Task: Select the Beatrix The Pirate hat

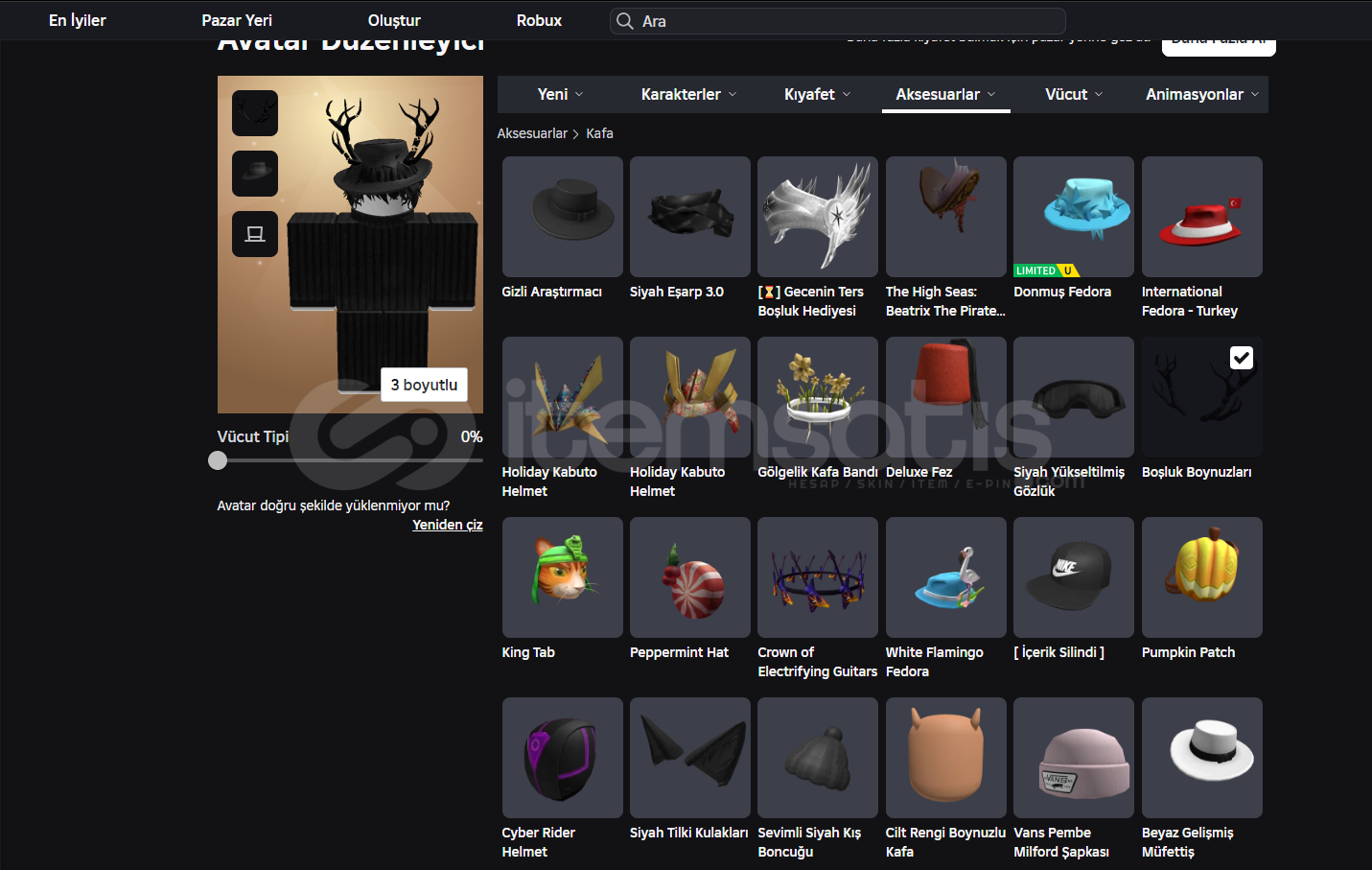Action: coord(946,217)
